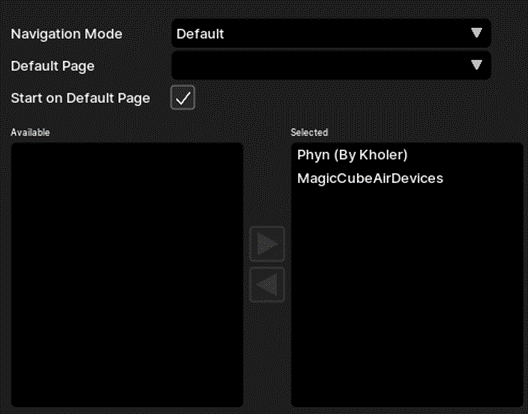Click the Navigation Mode label
528x414 pixels.
pyautogui.click(x=66, y=34)
